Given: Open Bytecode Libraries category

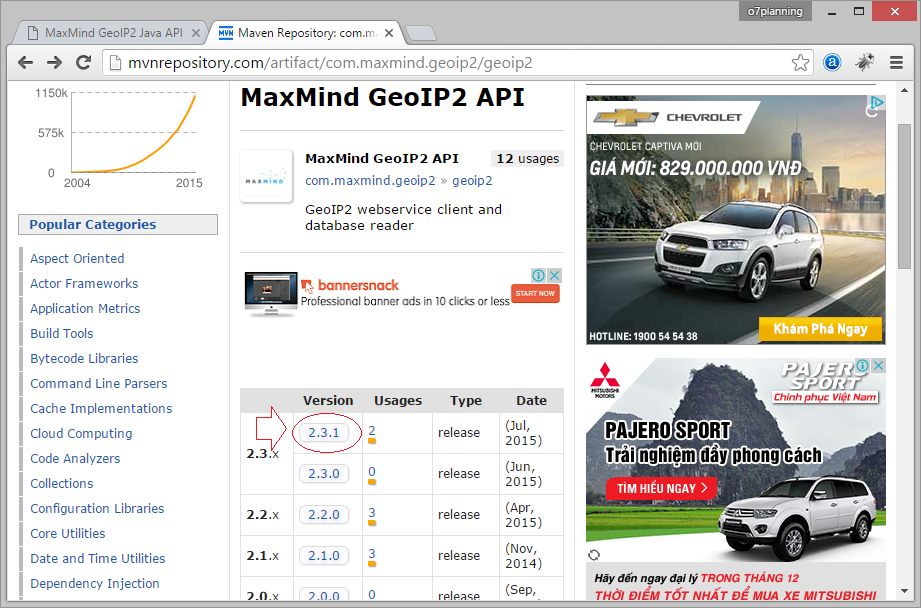Looking at the screenshot, I should (84, 359).
